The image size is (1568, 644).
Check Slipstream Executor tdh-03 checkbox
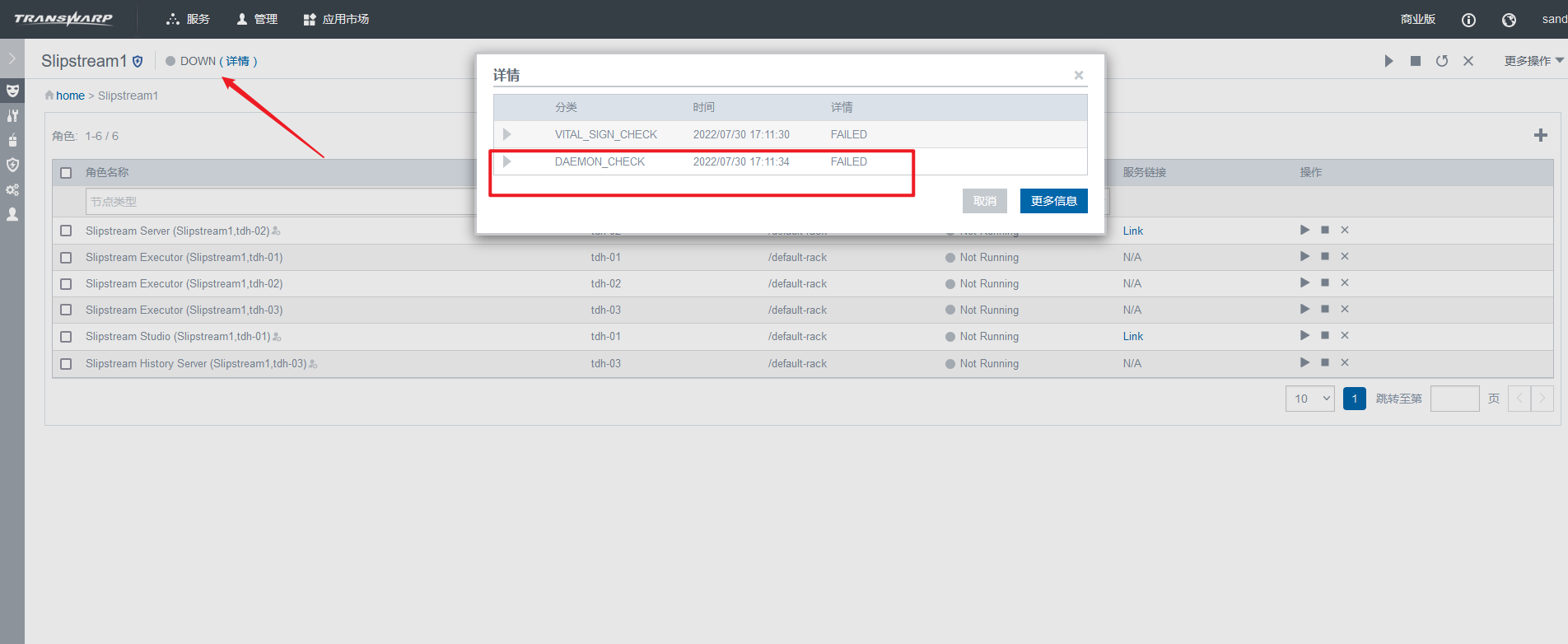click(66, 310)
